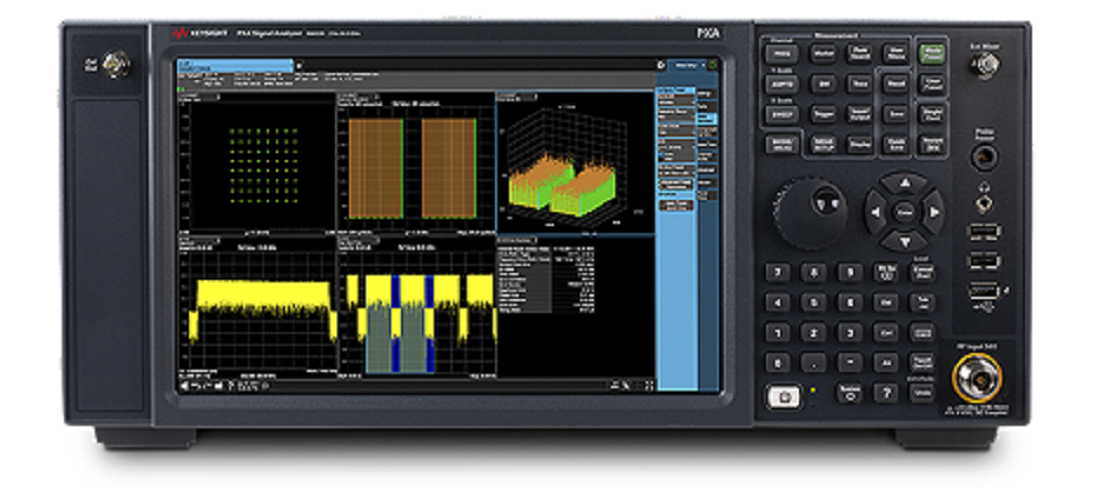This screenshot has width=1100, height=492.
Task: Push the SWEEP key
Action: click(782, 114)
